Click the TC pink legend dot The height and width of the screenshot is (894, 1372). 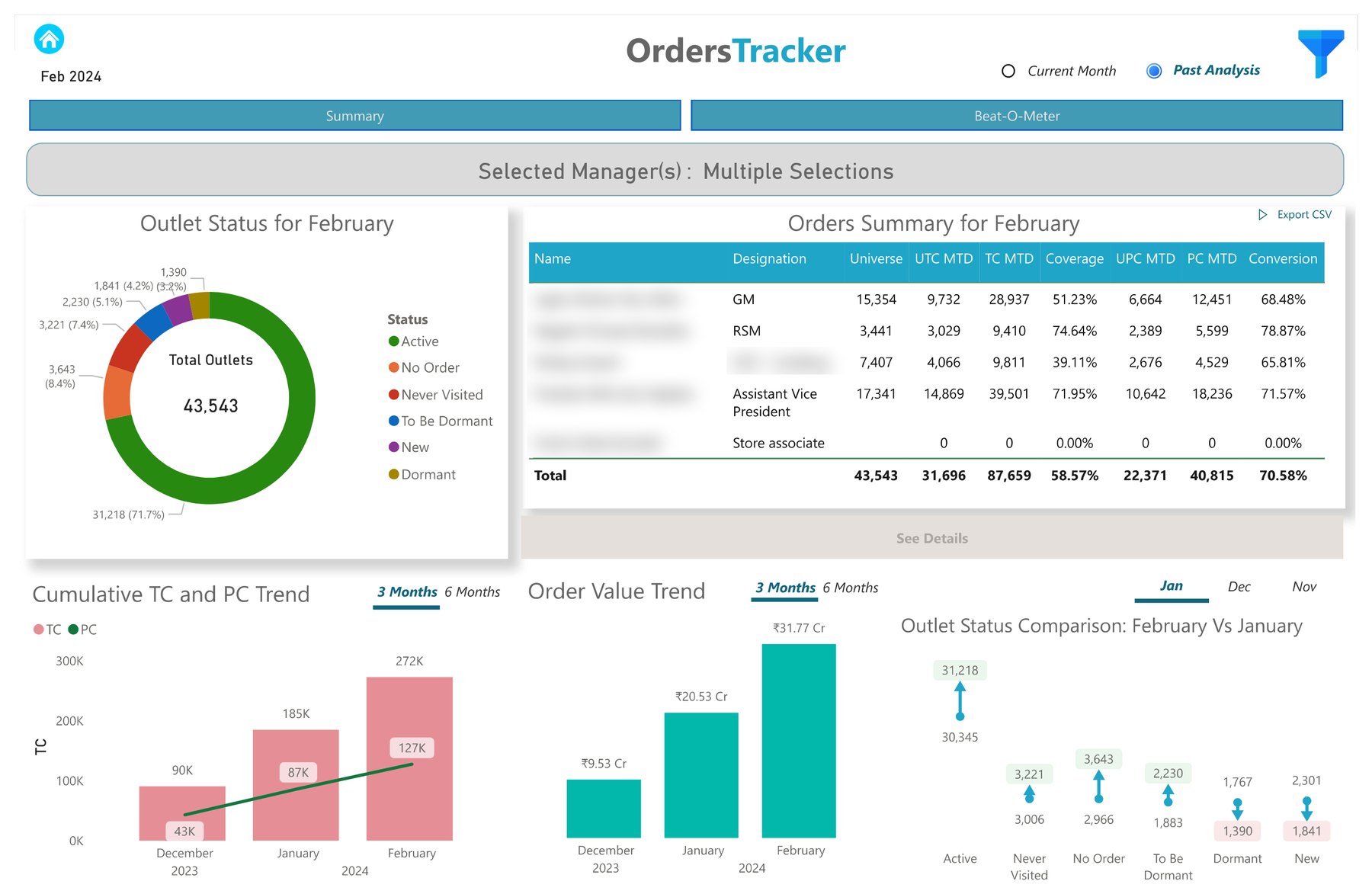(x=39, y=630)
